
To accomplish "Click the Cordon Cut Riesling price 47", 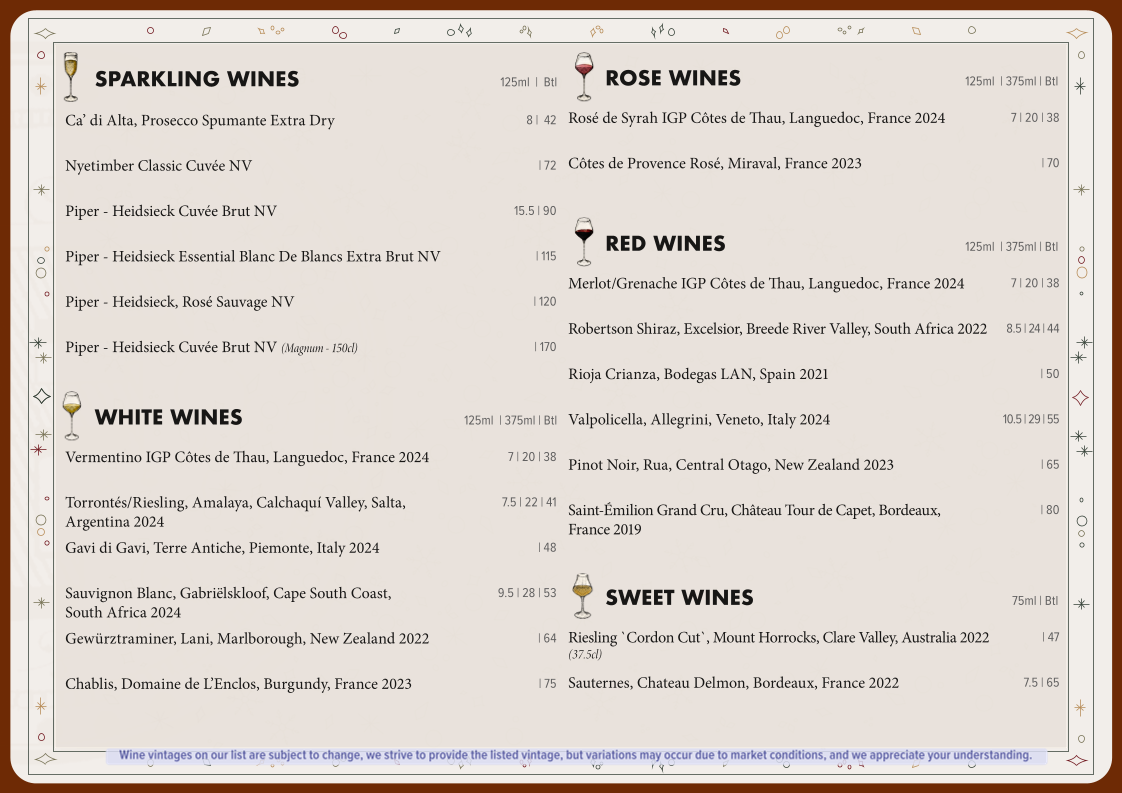I will click(1050, 637).
